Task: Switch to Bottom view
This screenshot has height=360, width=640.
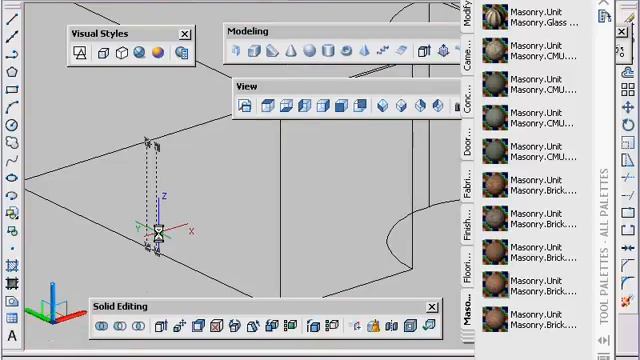Action: pos(286,106)
